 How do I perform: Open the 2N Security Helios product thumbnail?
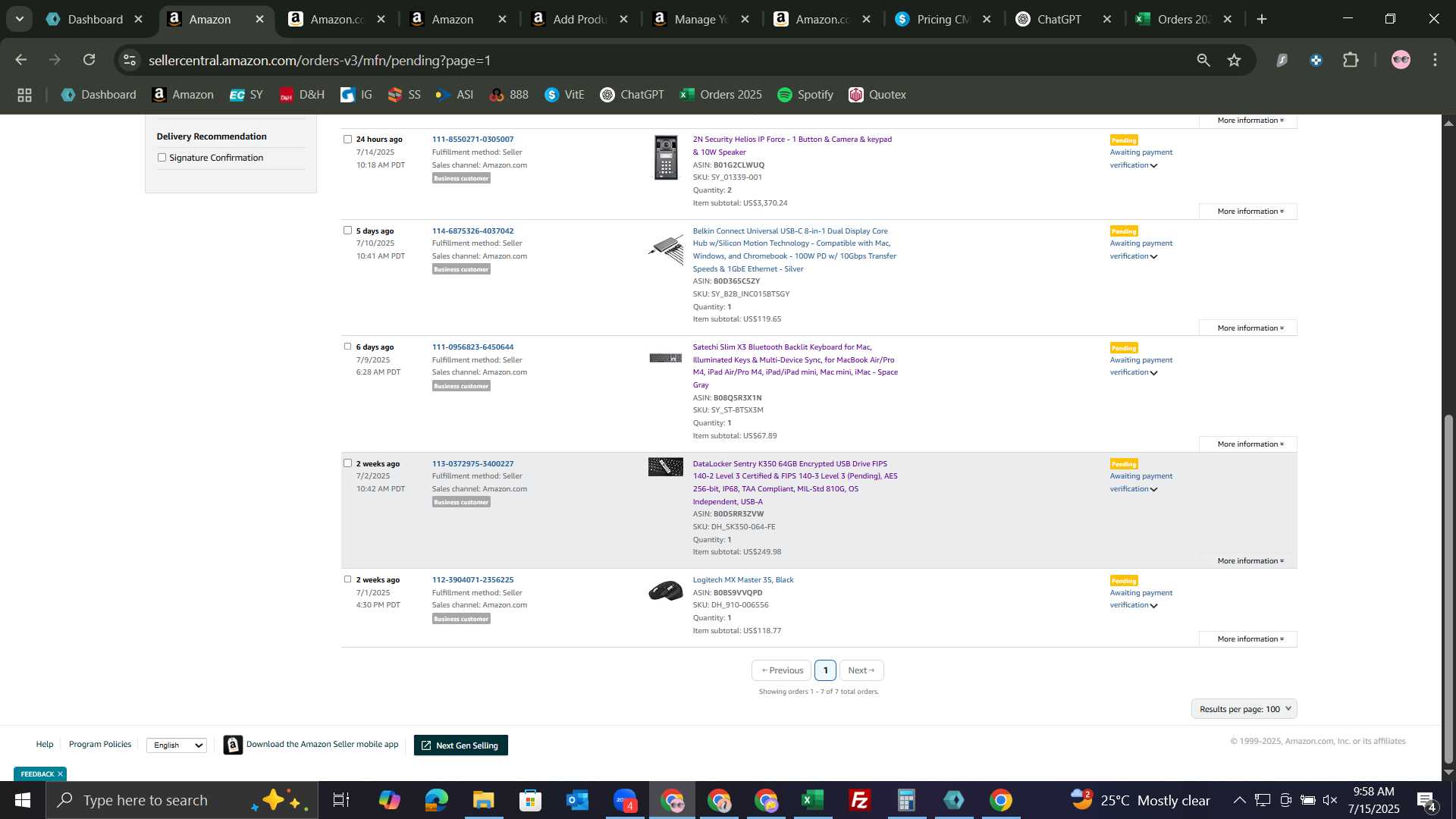click(x=666, y=157)
